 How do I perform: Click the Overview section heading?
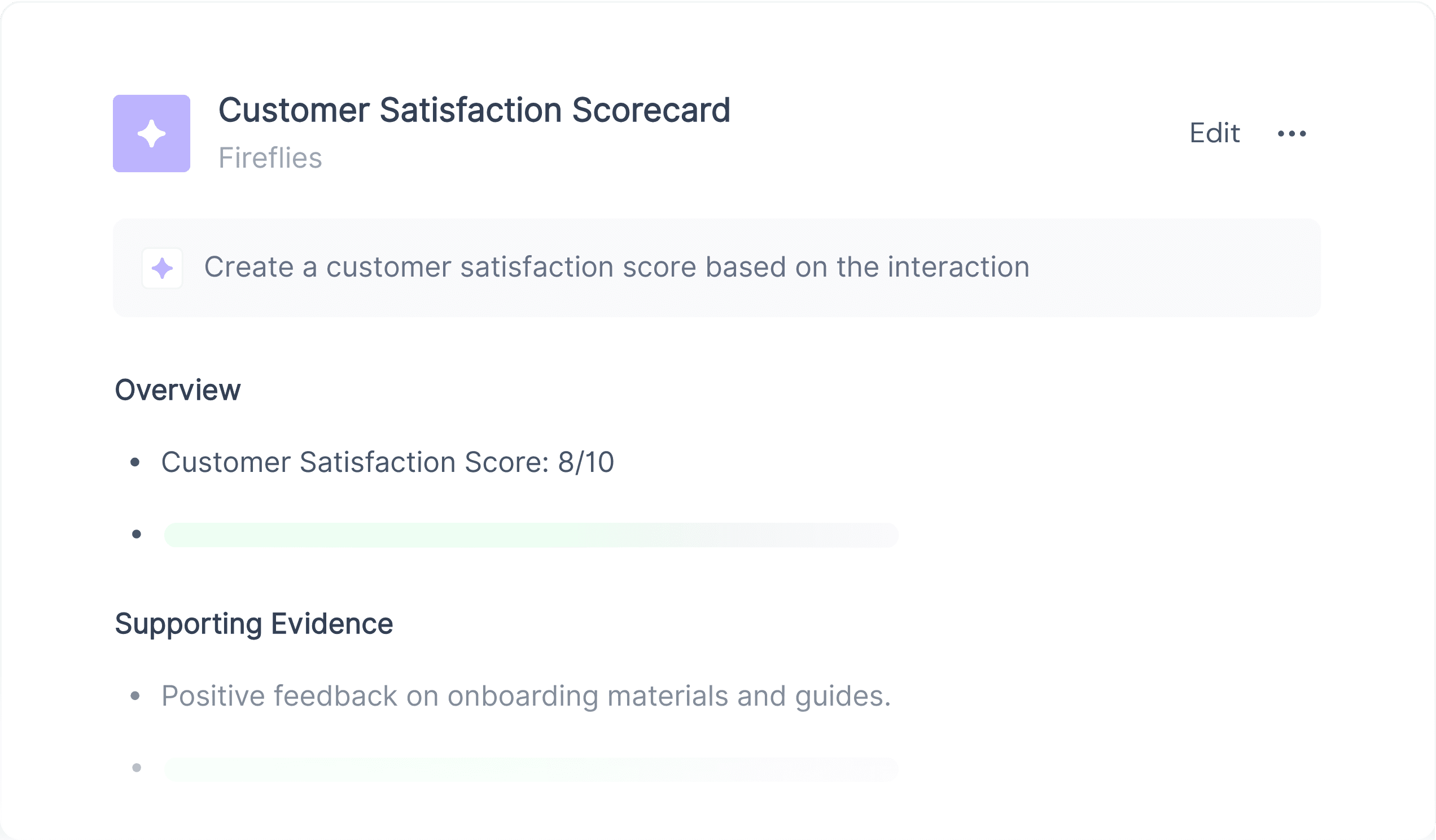[x=178, y=391]
